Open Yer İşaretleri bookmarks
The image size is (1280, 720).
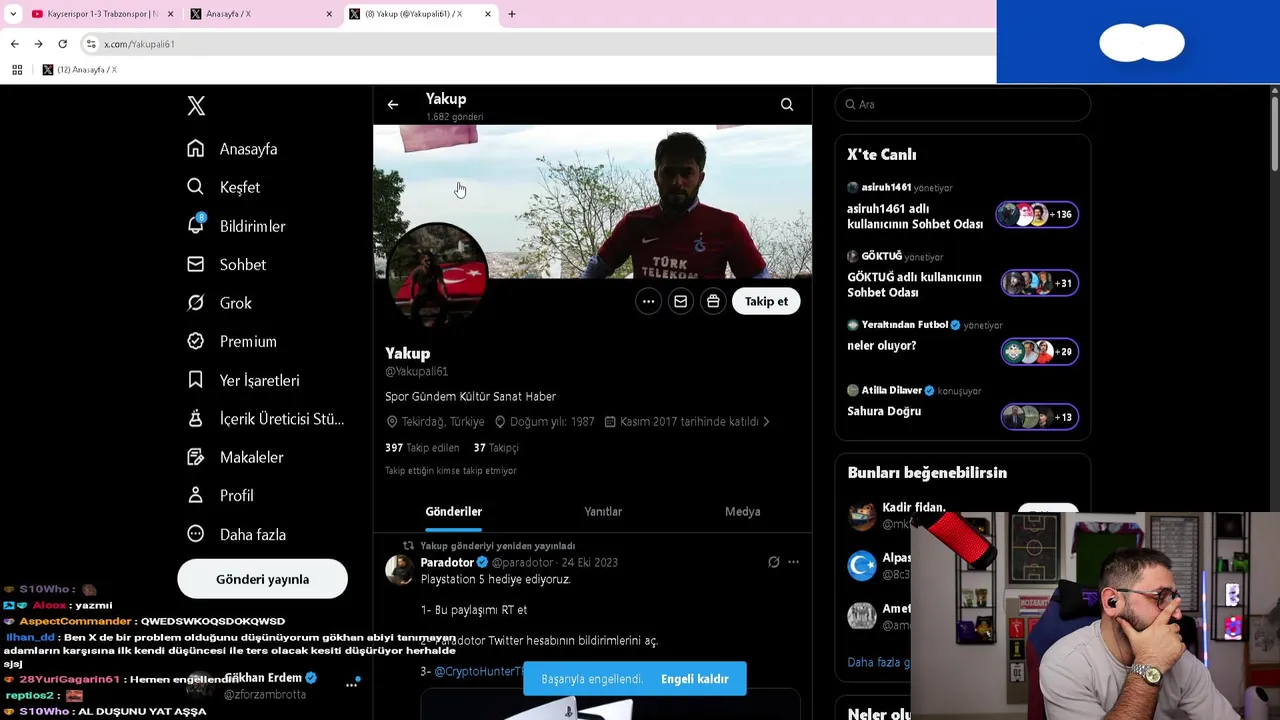coord(243,380)
